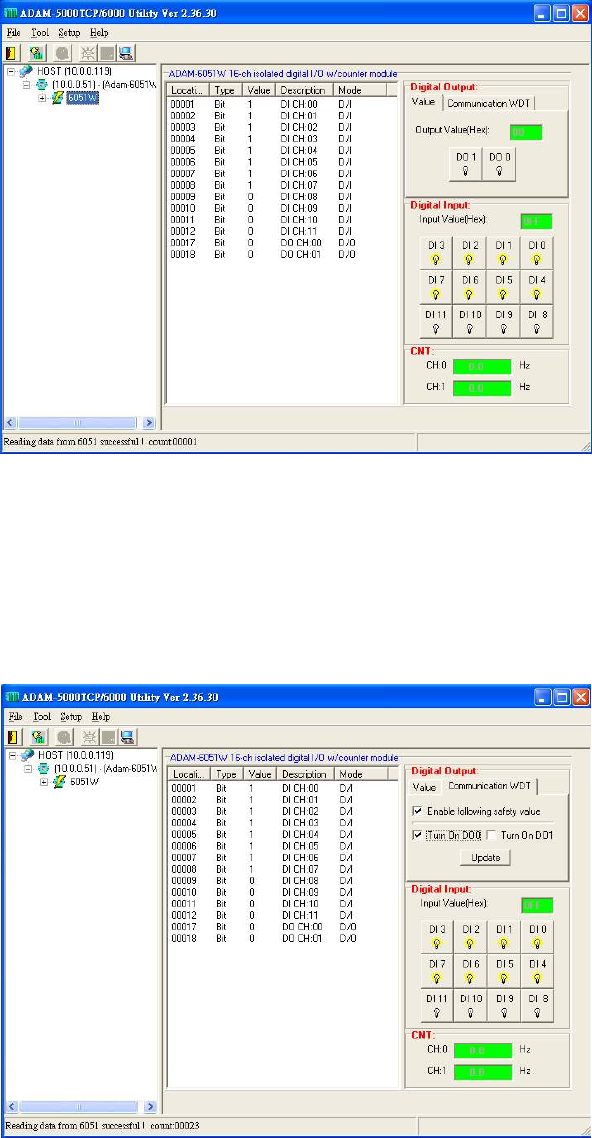The width and height of the screenshot is (592, 1138).
Task: Click the Output Value(Hex) green field
Action: click(526, 132)
